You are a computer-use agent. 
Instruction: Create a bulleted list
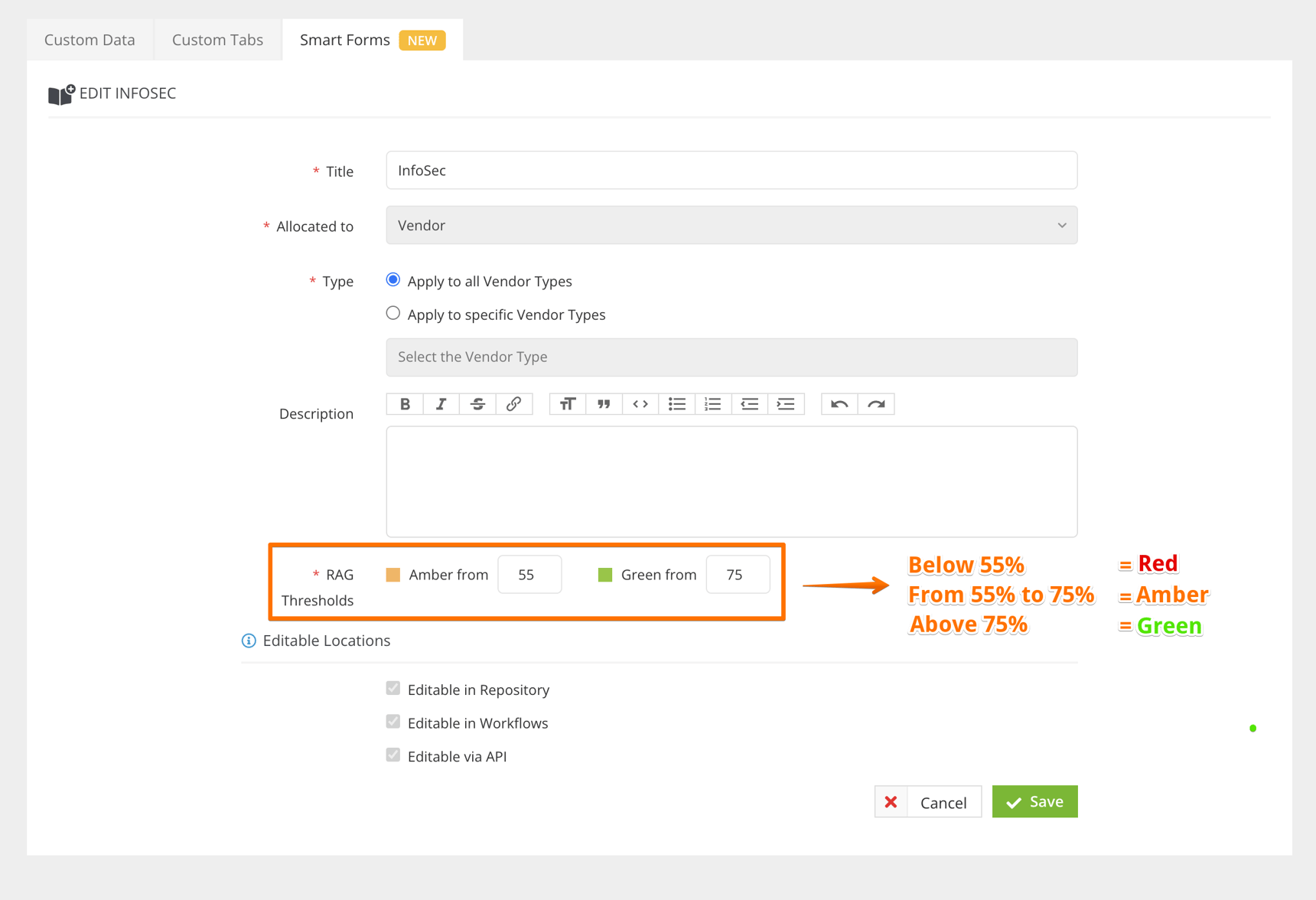click(676, 404)
